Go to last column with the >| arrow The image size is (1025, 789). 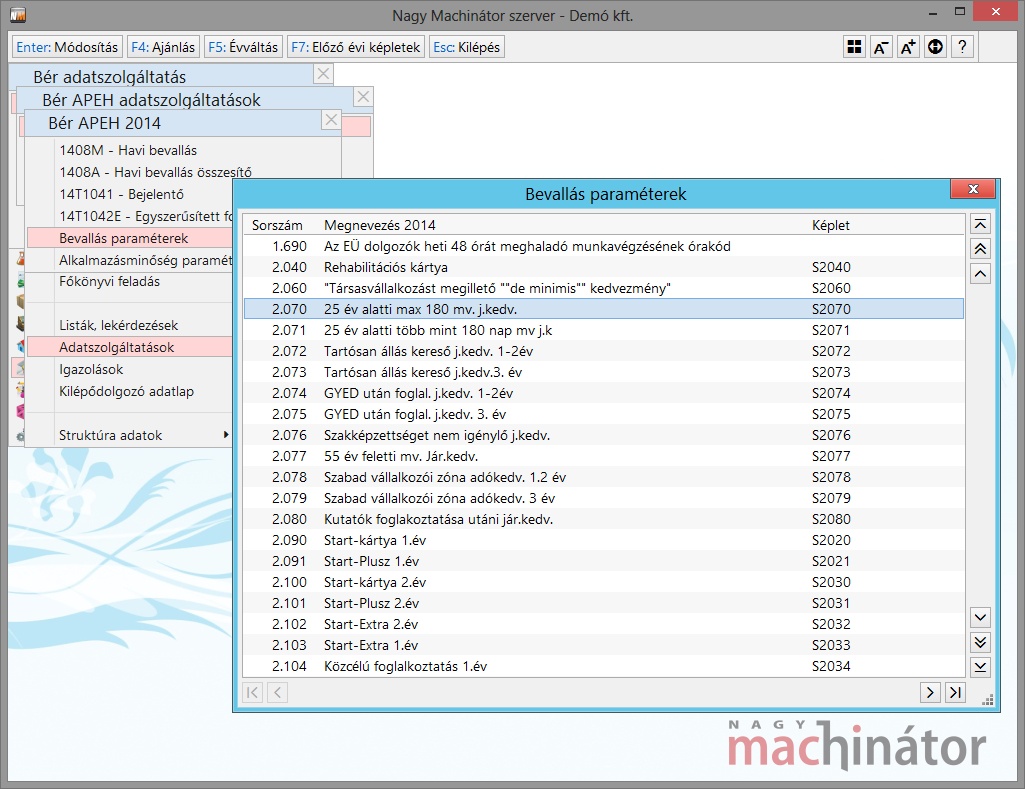click(955, 692)
